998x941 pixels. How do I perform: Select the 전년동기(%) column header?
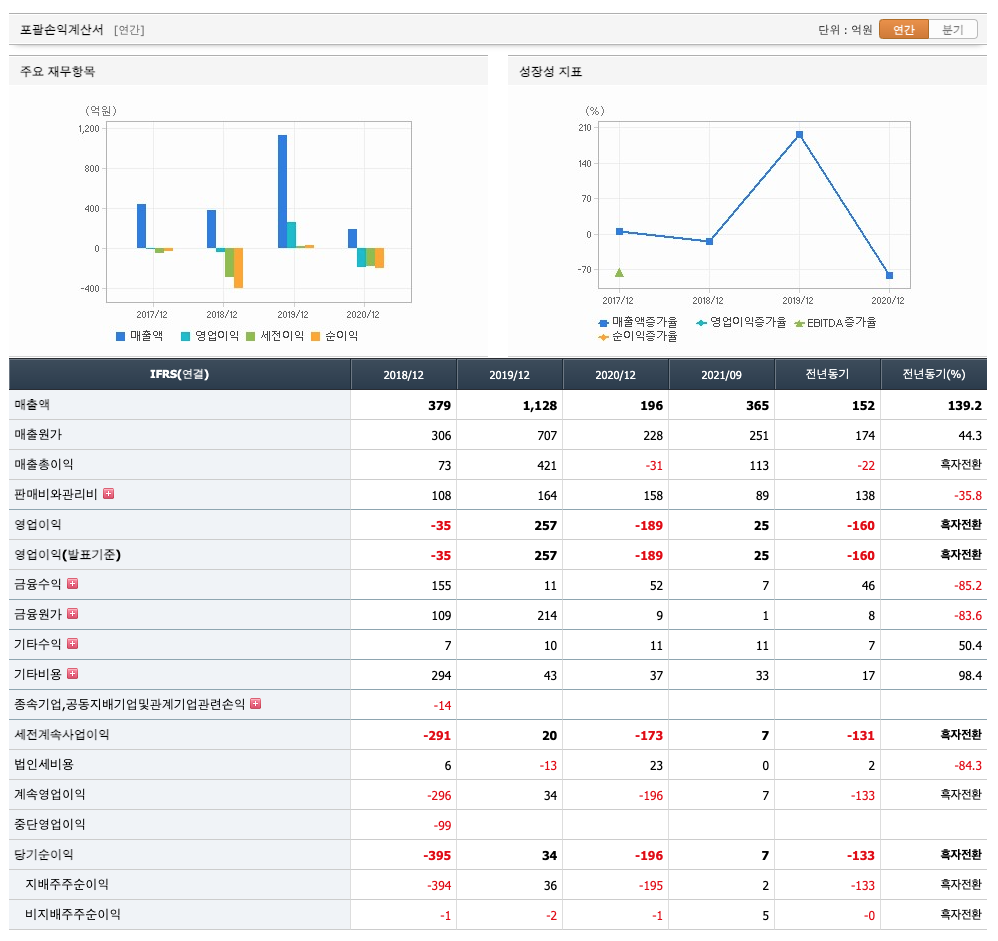point(934,374)
